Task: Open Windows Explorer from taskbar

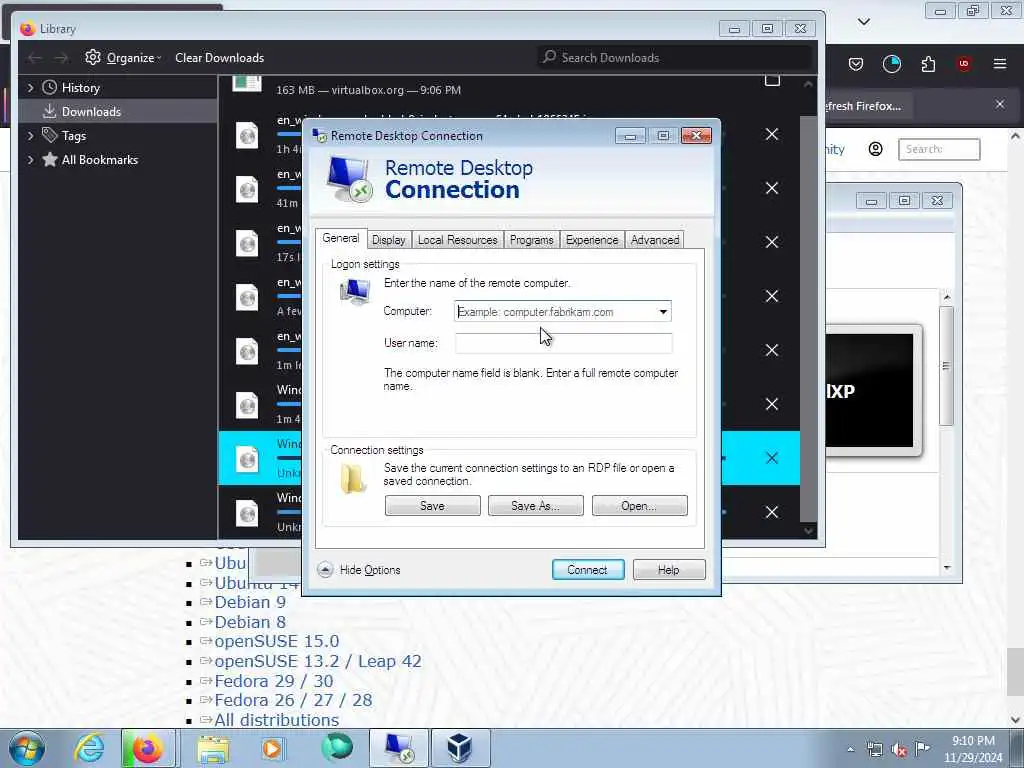Action: coord(213,748)
